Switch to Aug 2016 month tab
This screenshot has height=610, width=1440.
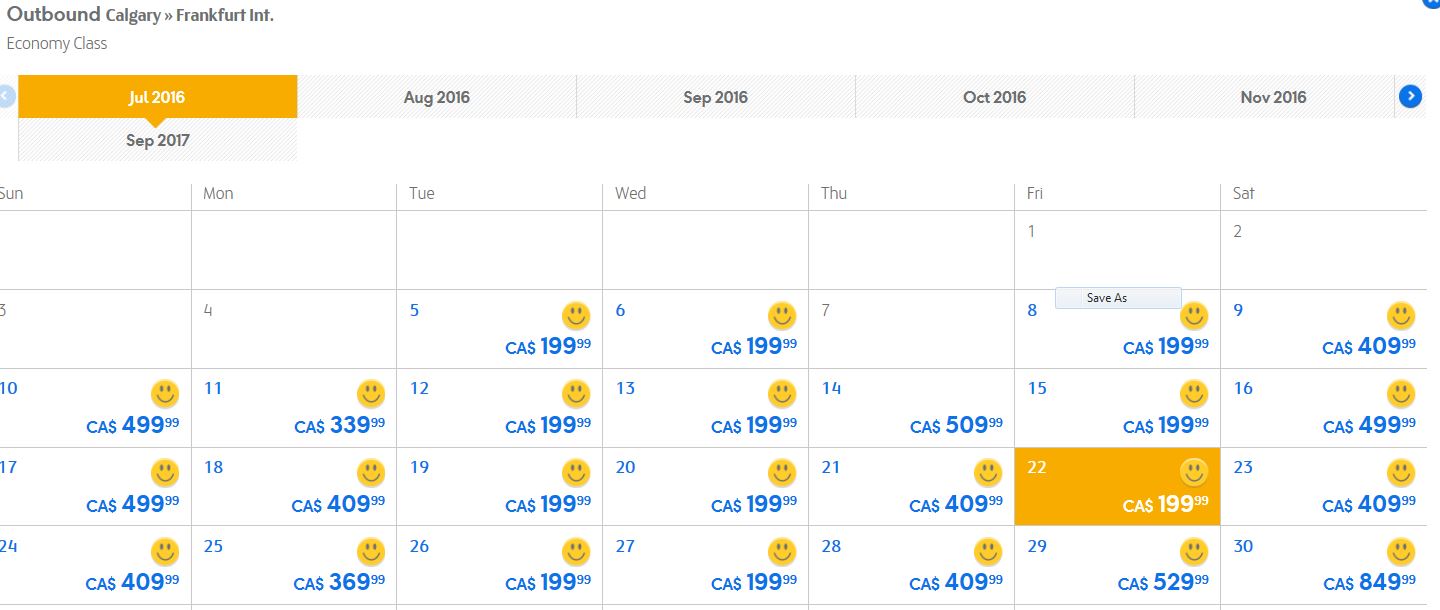[437, 97]
